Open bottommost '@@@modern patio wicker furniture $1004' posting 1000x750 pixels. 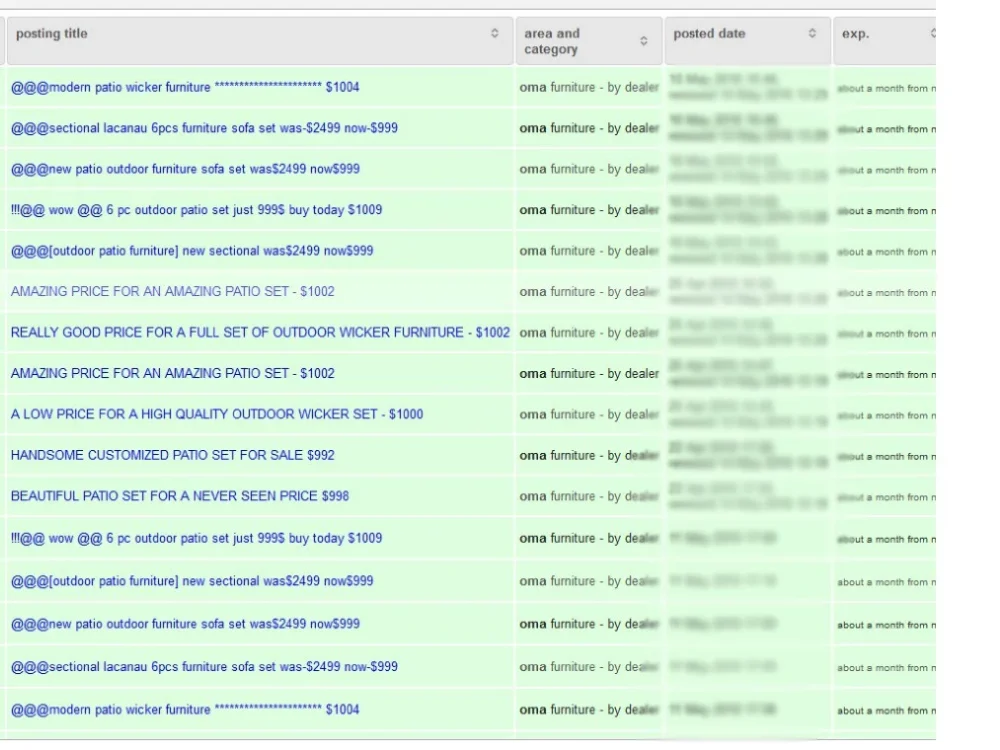click(185, 709)
